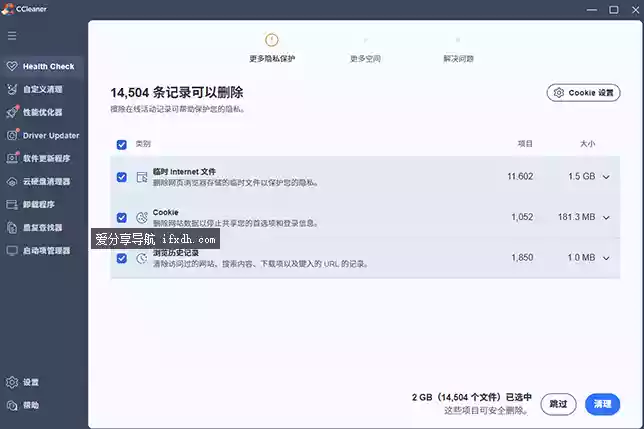Open 帮助 in the sidebar
This screenshot has width=644, height=429.
click(42, 405)
